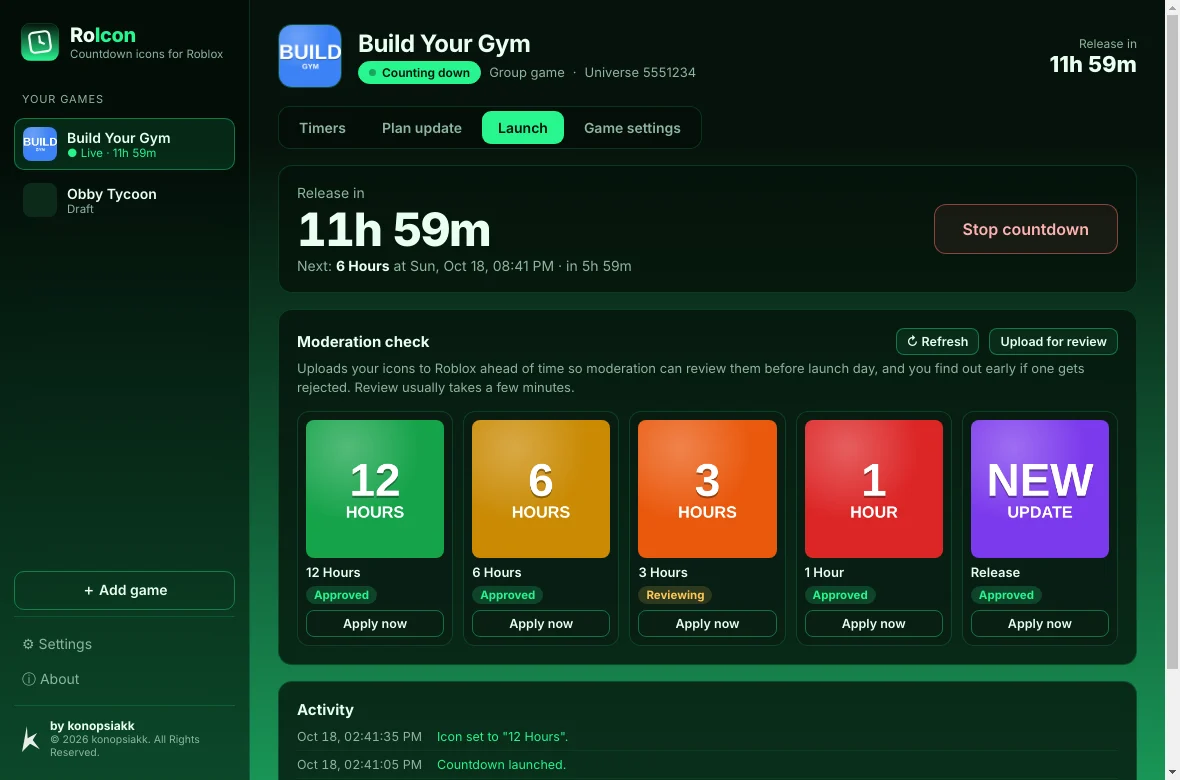
Task: Open the Plan update tab
Action: pyautogui.click(x=421, y=128)
